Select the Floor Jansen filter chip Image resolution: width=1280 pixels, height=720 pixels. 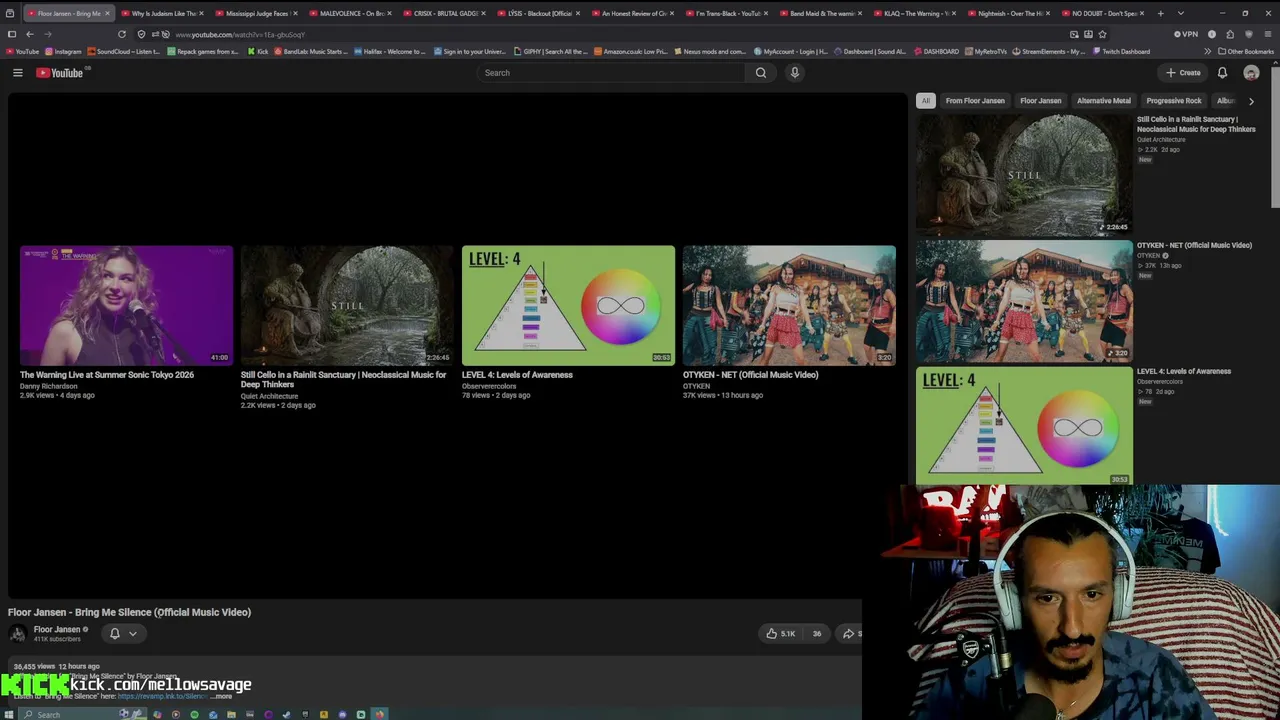tap(1040, 101)
